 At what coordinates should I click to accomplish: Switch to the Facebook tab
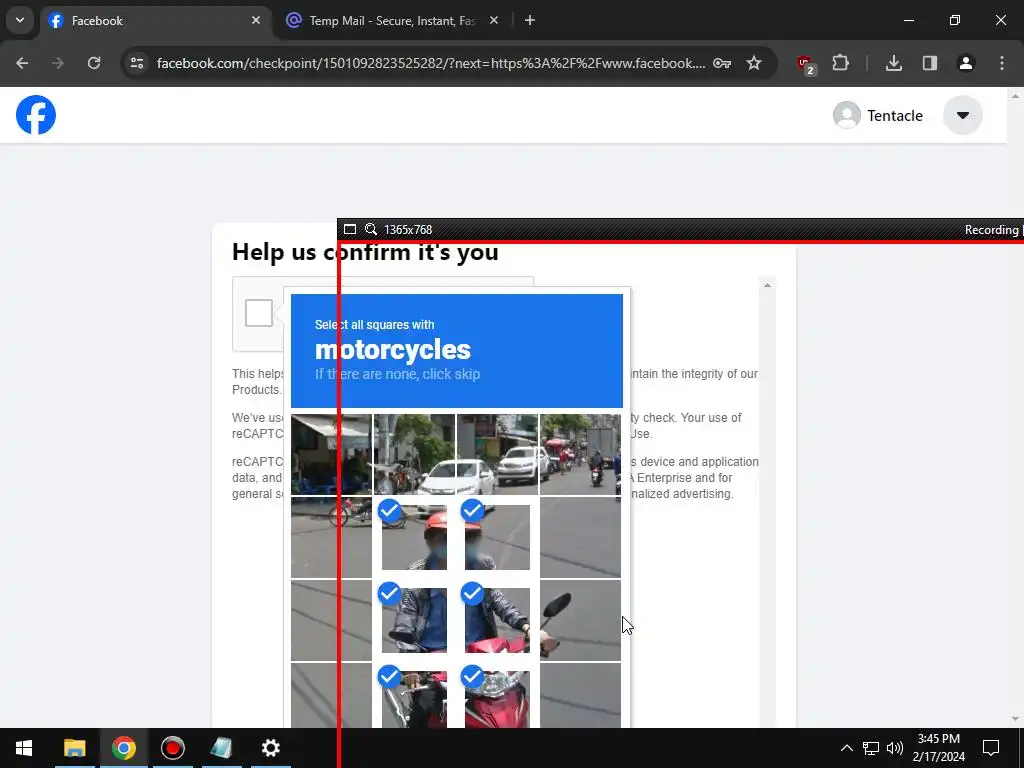coord(155,21)
